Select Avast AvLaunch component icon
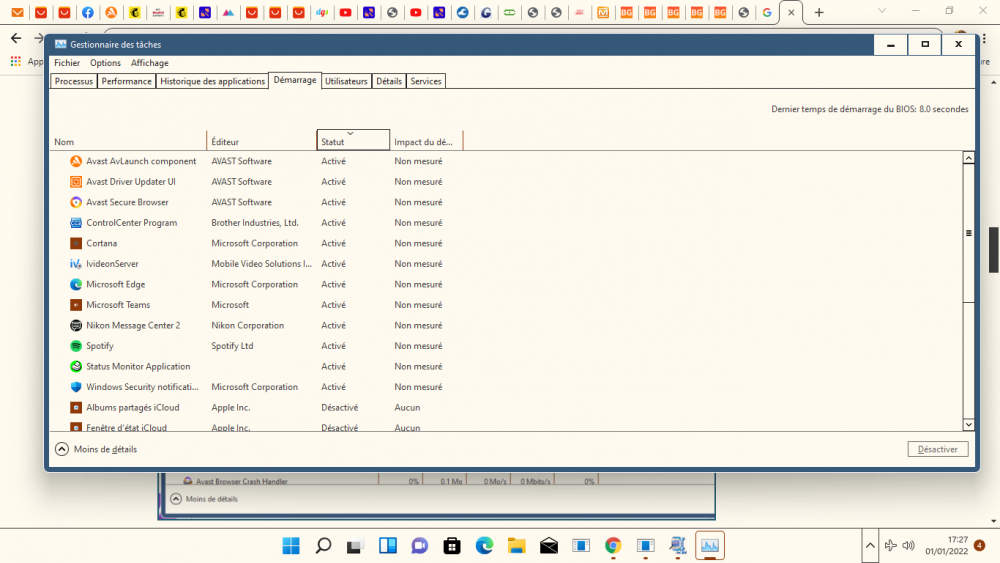This screenshot has height=563, width=1000. click(76, 161)
